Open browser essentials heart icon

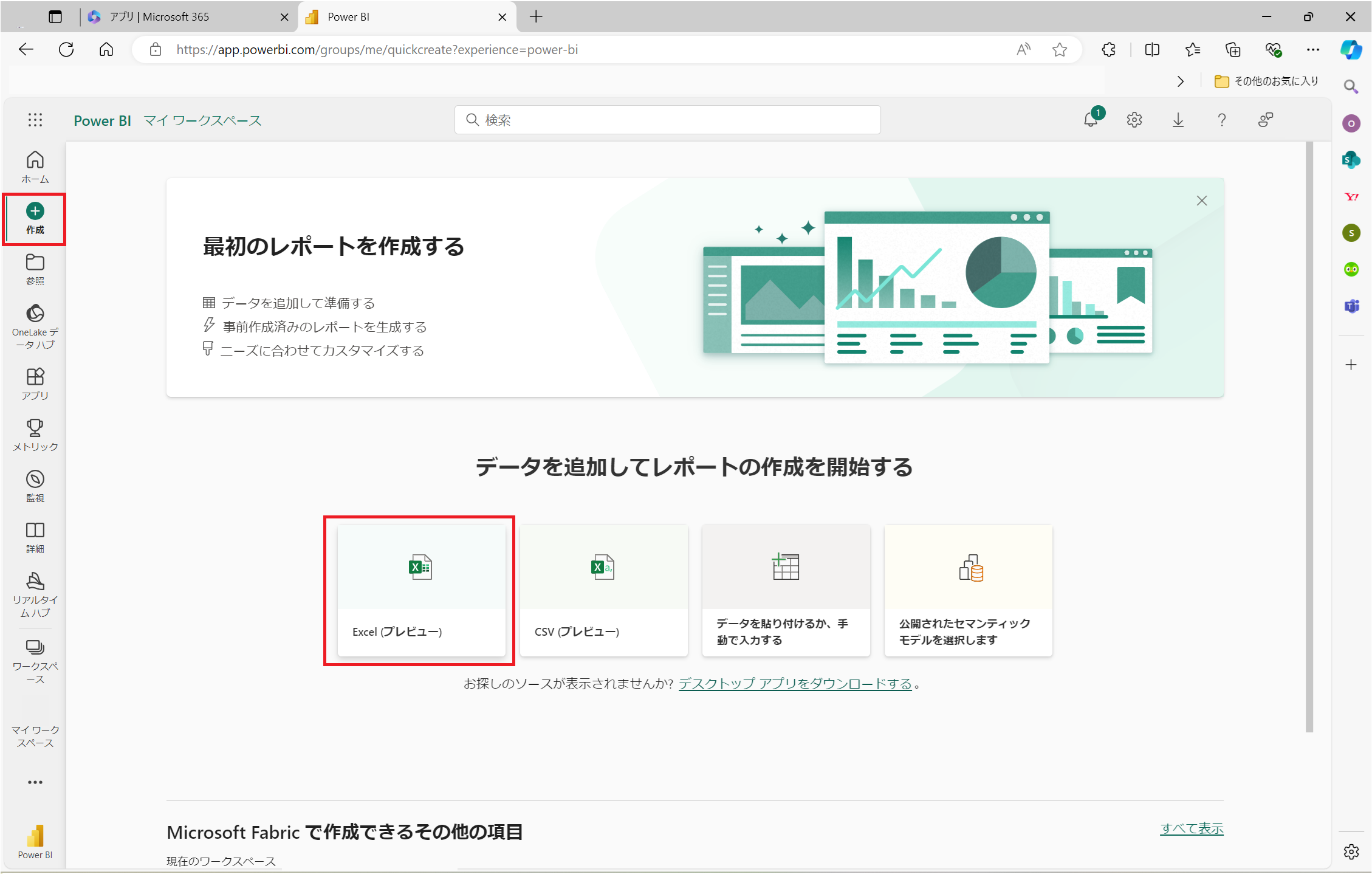(x=1273, y=50)
